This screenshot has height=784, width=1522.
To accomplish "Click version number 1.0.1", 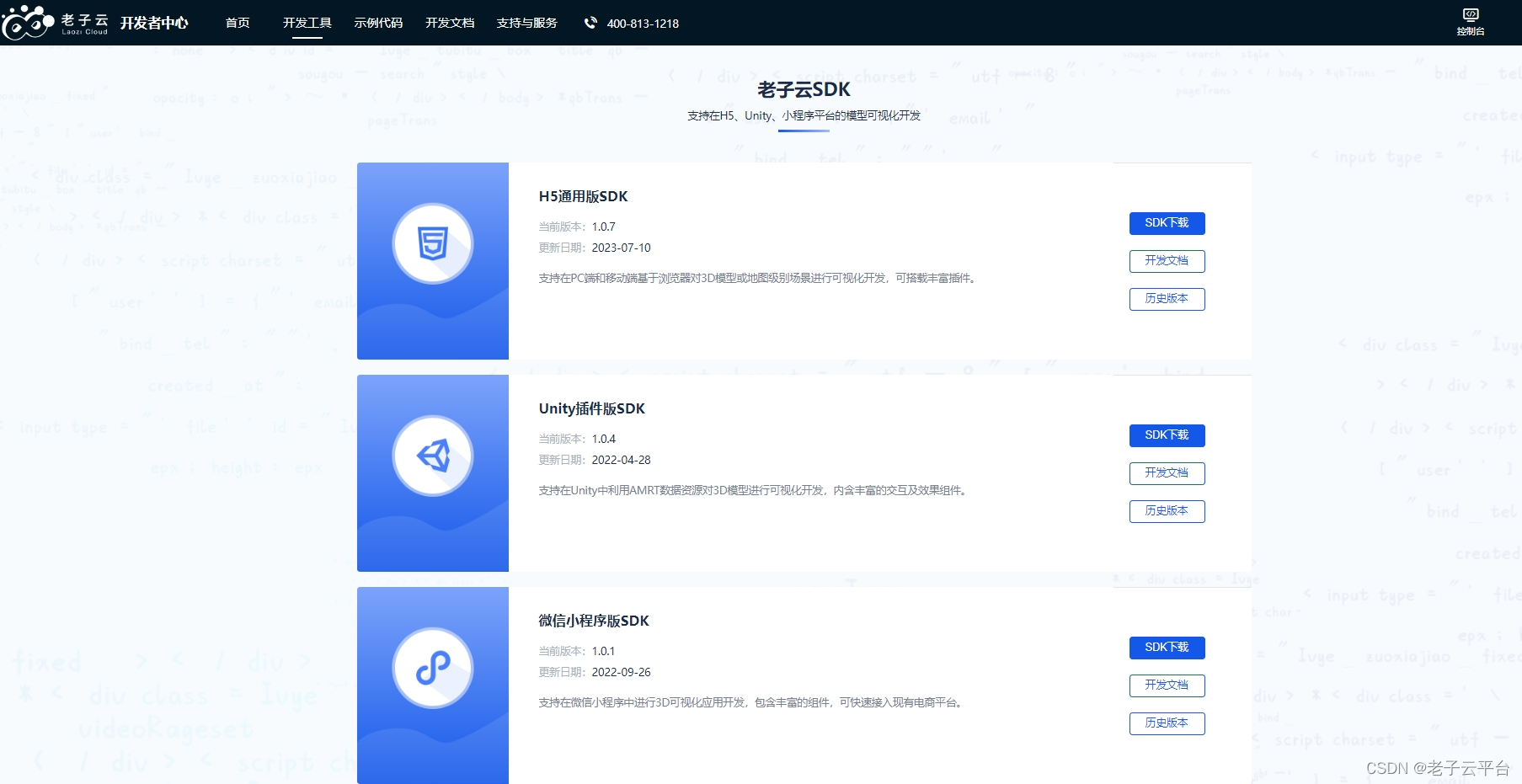I will point(604,651).
